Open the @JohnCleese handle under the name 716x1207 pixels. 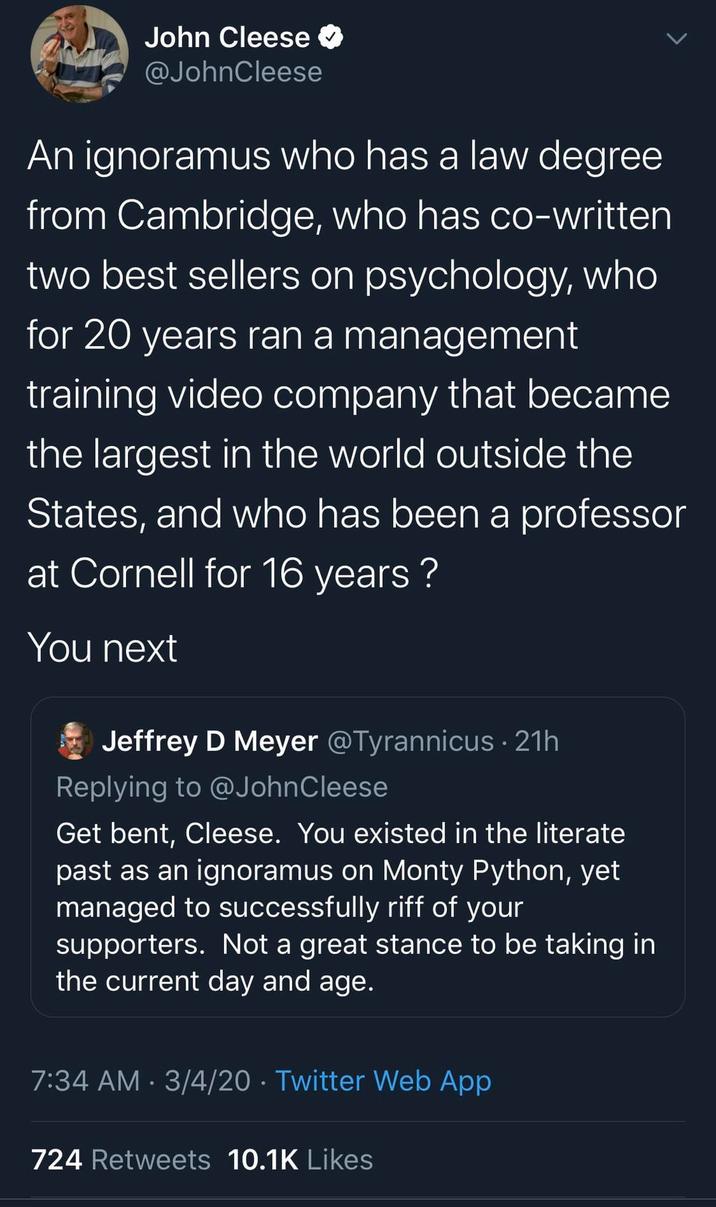point(234,72)
